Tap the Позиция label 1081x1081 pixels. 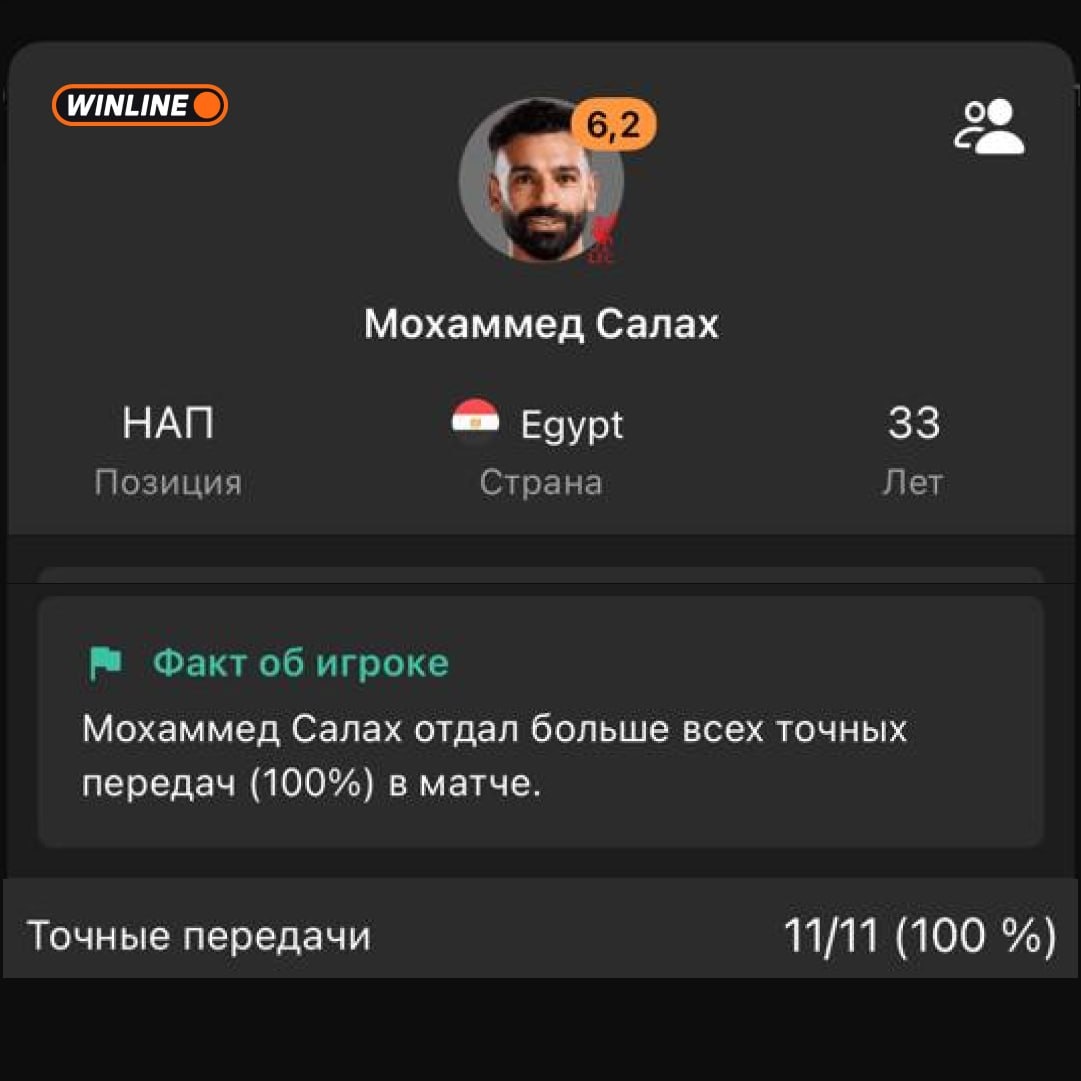(168, 482)
